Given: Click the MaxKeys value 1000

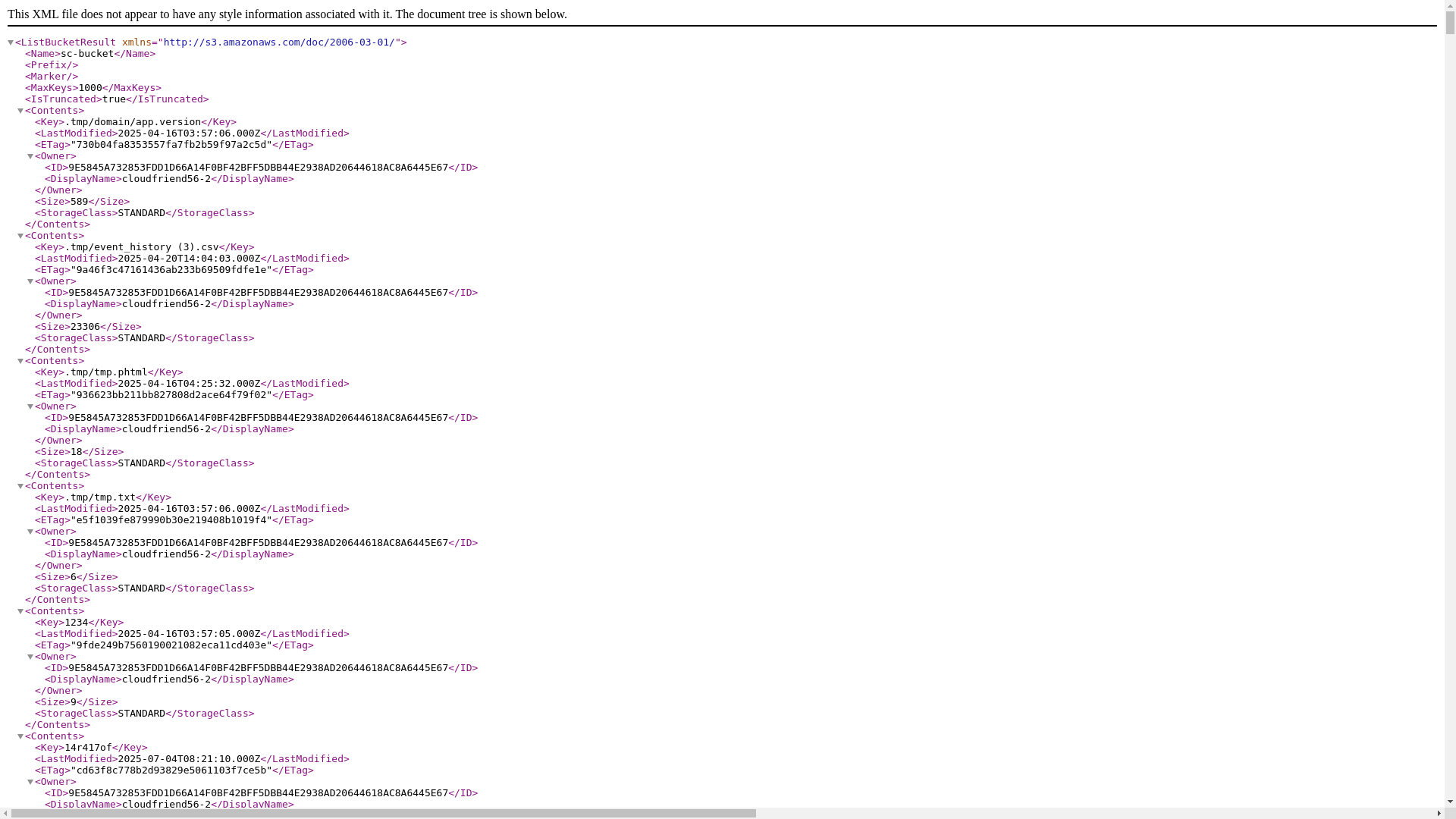Looking at the screenshot, I should click(90, 88).
